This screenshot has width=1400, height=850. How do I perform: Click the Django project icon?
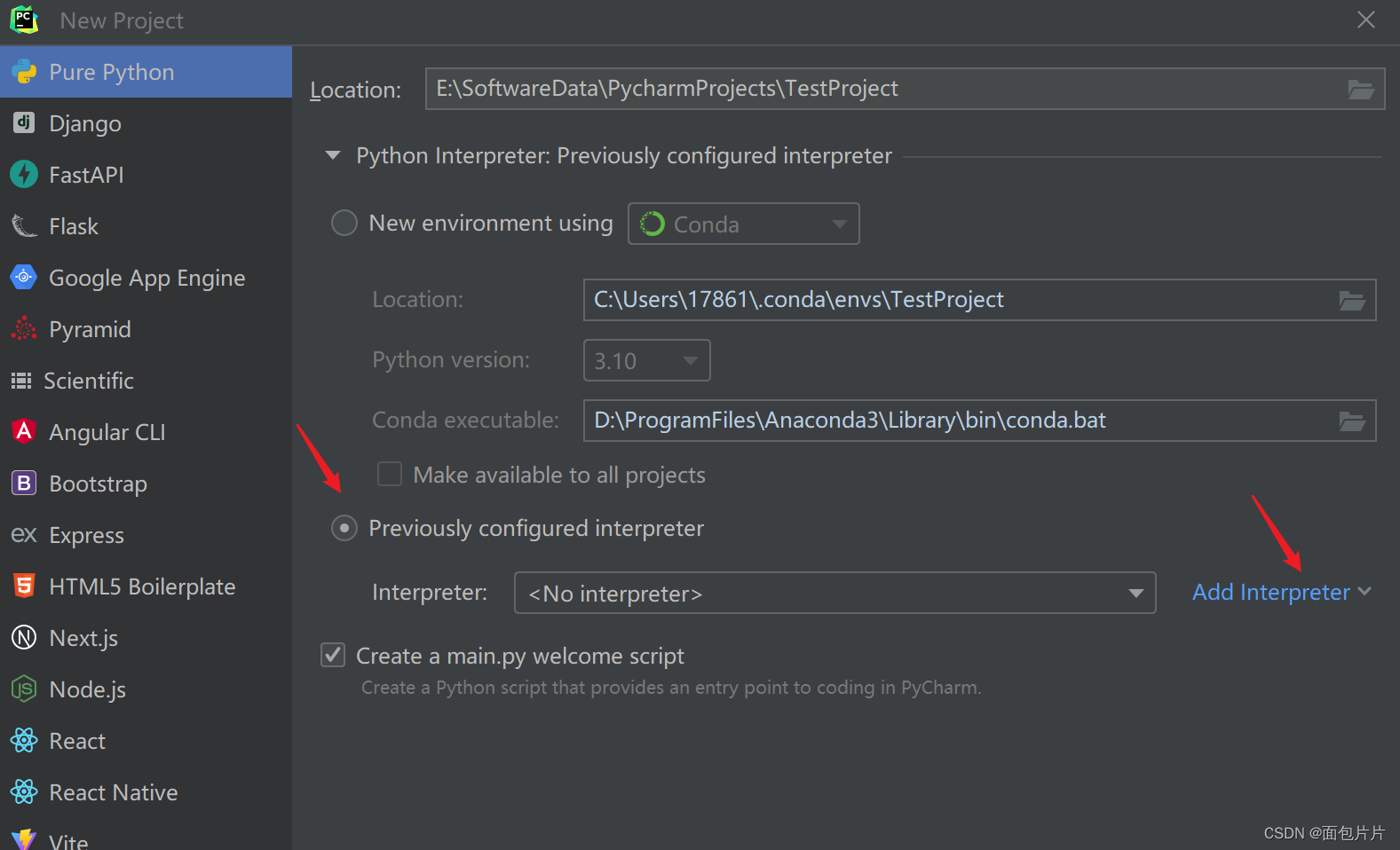click(x=24, y=122)
